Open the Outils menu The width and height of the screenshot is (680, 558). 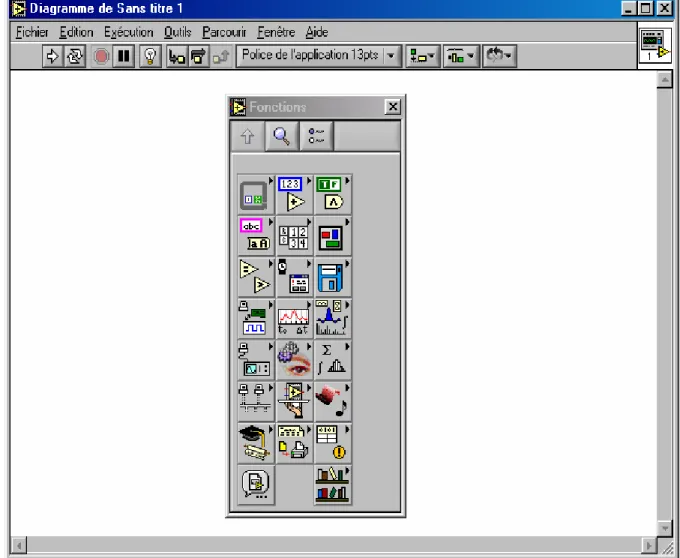point(177,33)
